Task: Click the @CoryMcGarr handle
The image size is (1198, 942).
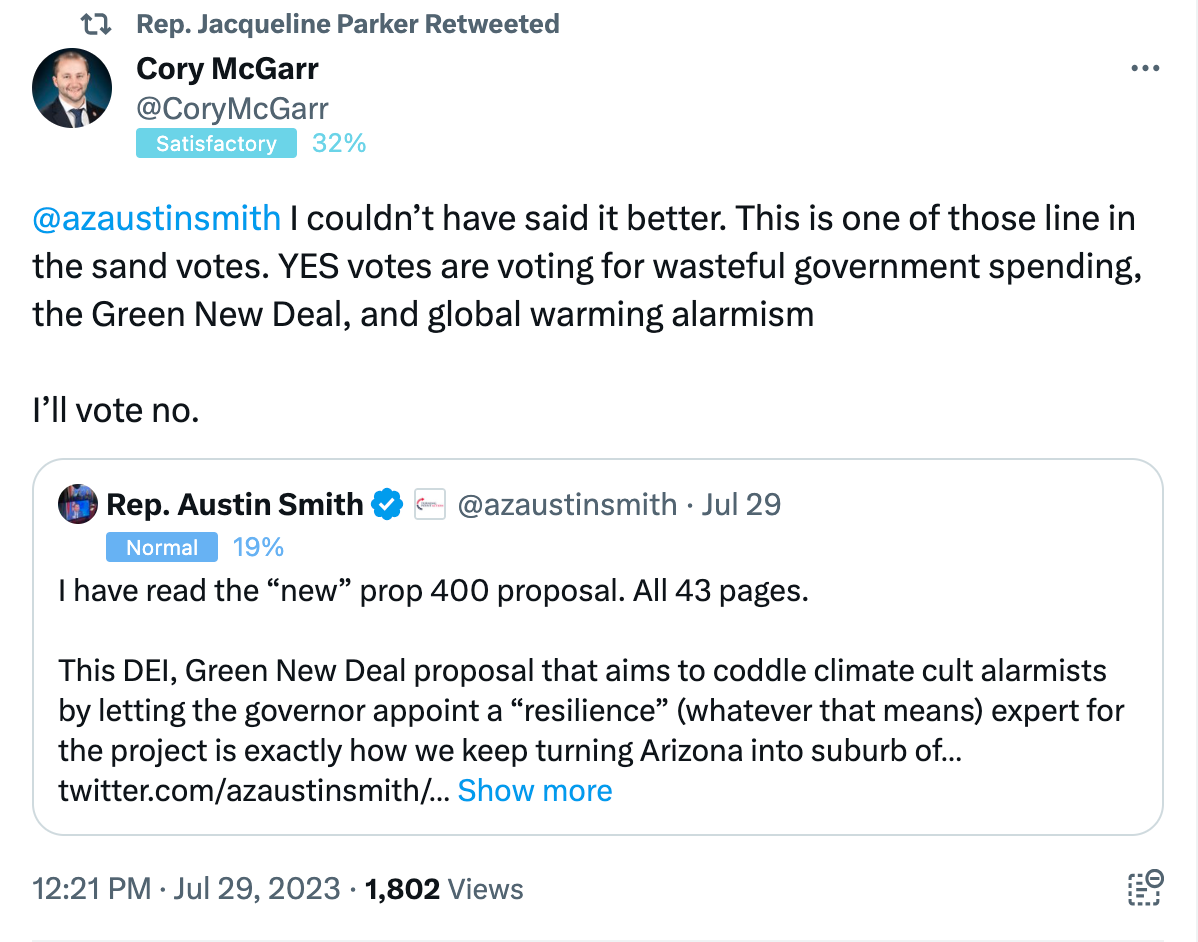Action: (x=232, y=107)
